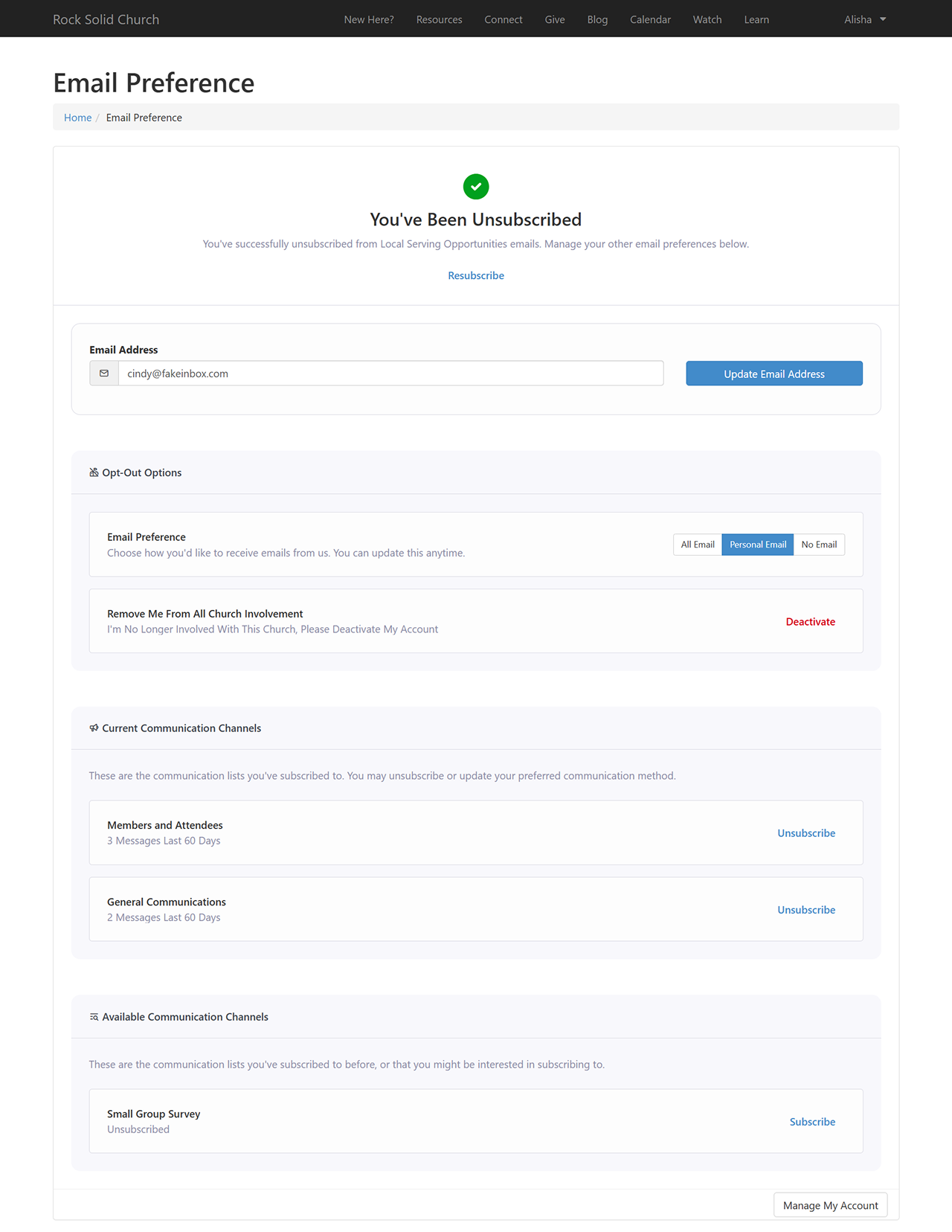The width and height of the screenshot is (952, 1232).
Task: Go to the Calendar nav item
Action: (650, 19)
